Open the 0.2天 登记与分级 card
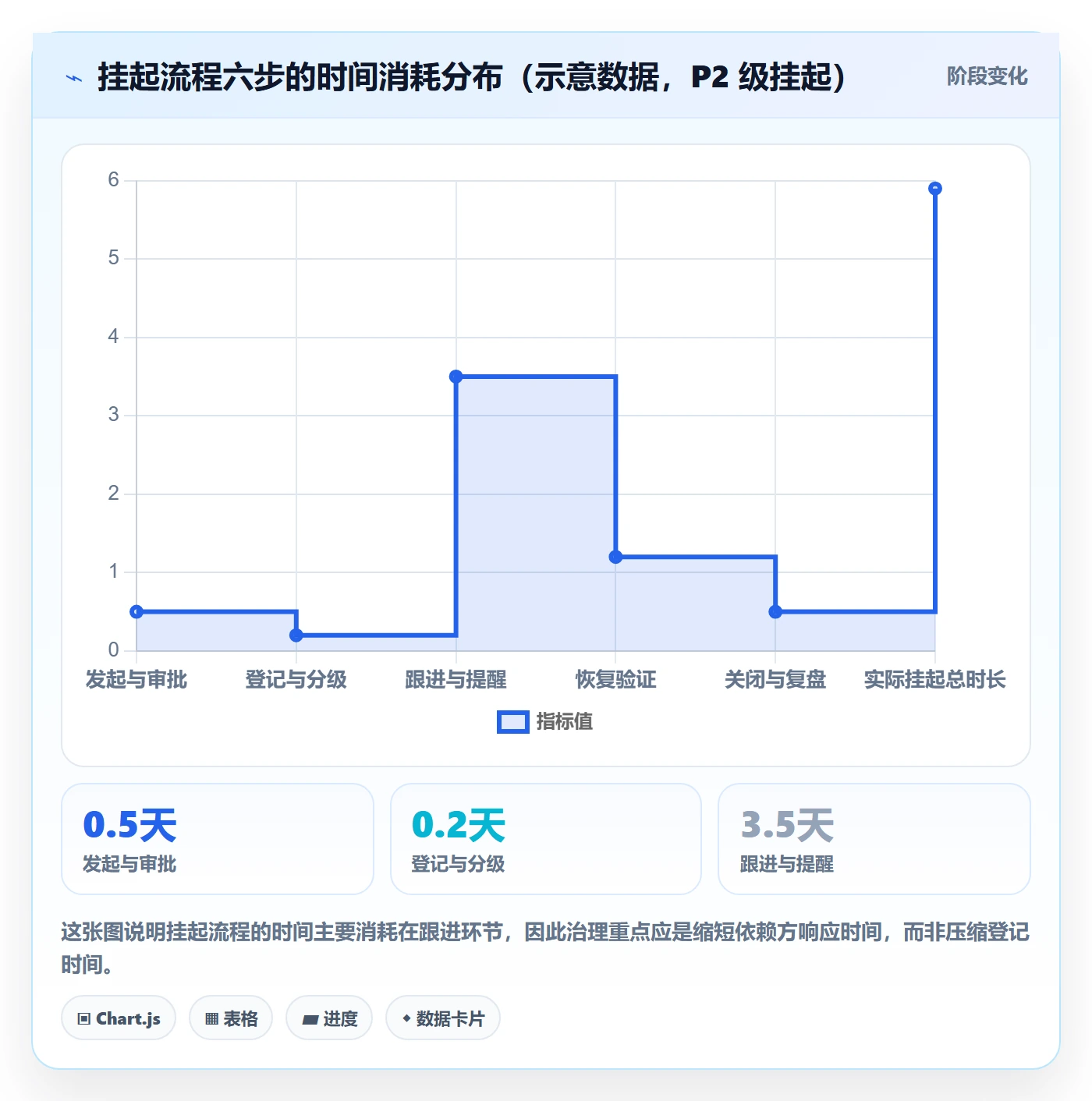This screenshot has height=1101, width=1092. [x=546, y=839]
